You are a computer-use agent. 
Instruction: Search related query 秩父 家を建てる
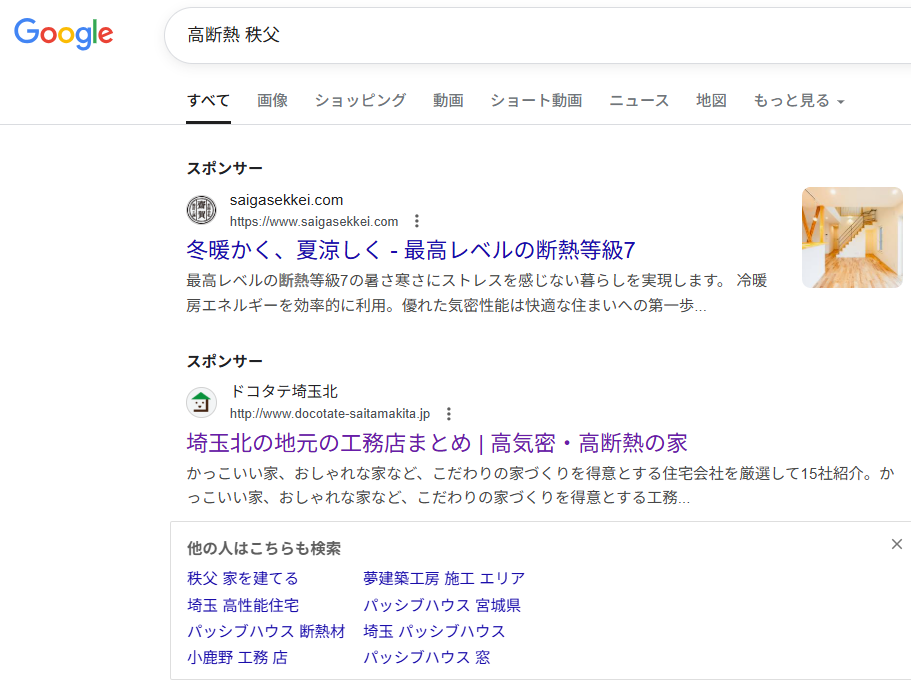(243, 579)
